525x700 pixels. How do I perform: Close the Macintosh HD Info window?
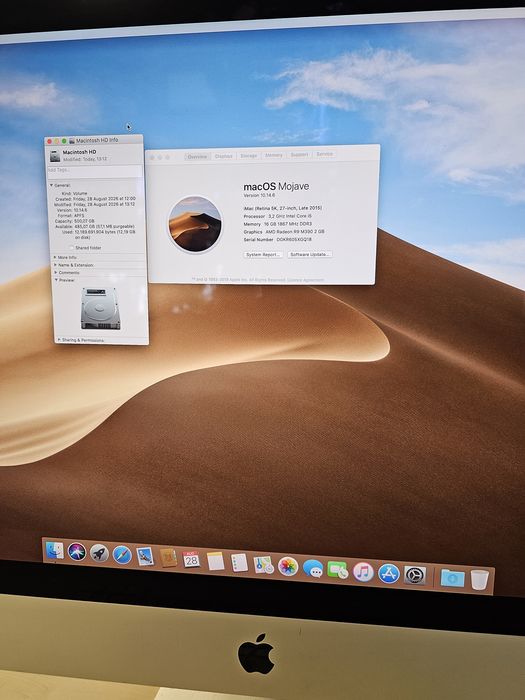point(50,141)
